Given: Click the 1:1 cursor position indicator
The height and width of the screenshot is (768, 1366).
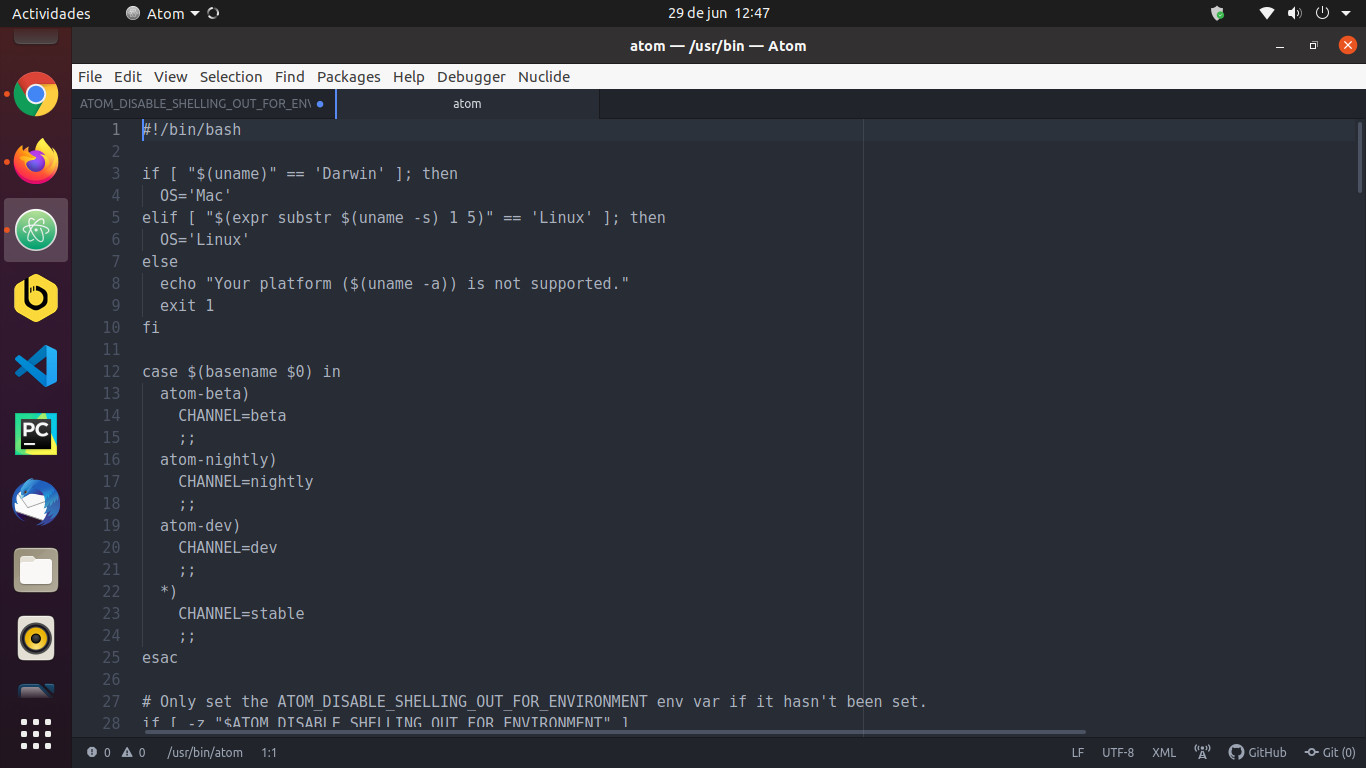Looking at the screenshot, I should coord(269,752).
